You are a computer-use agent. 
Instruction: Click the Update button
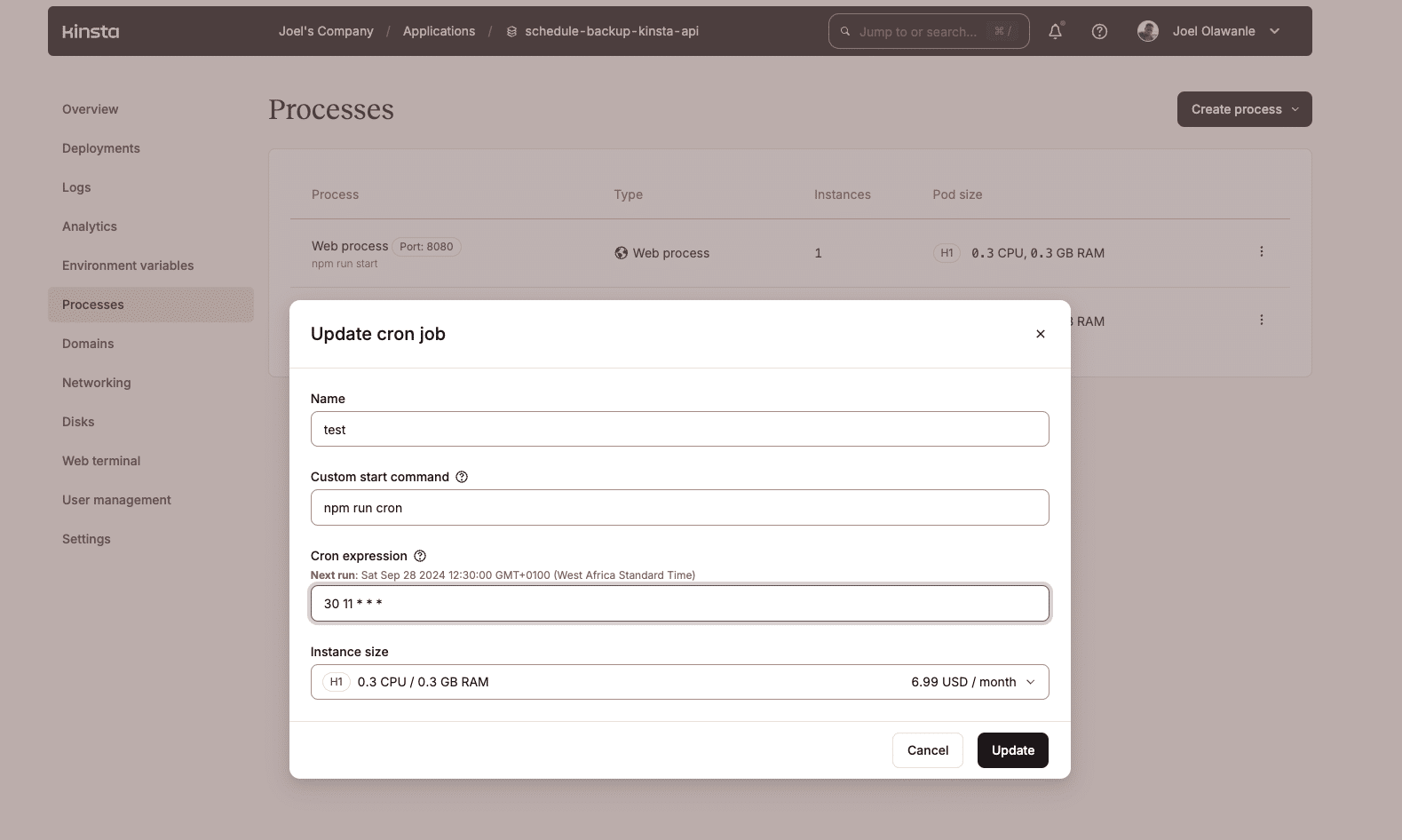[x=1013, y=750]
